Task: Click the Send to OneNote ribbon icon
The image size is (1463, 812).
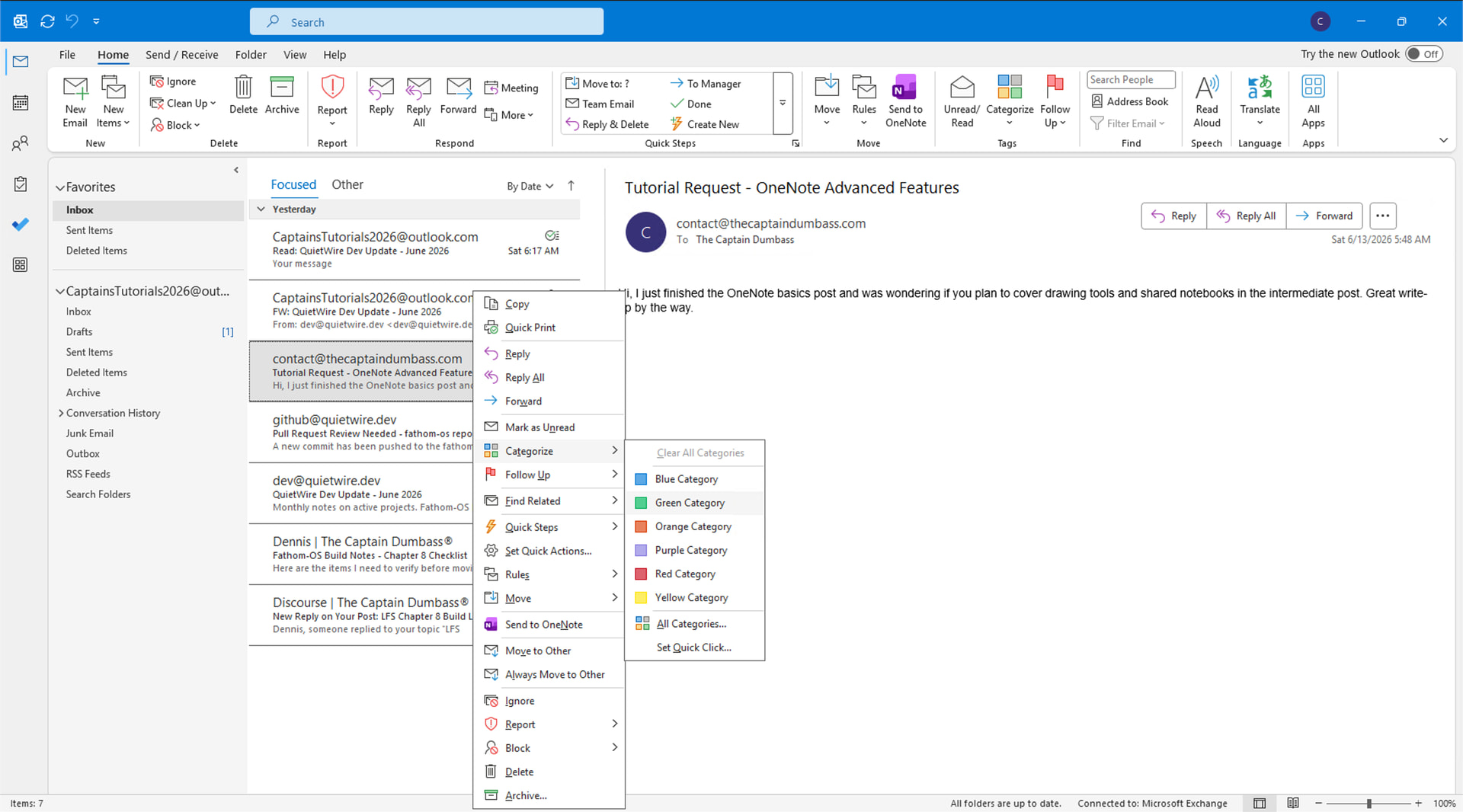Action: click(905, 87)
